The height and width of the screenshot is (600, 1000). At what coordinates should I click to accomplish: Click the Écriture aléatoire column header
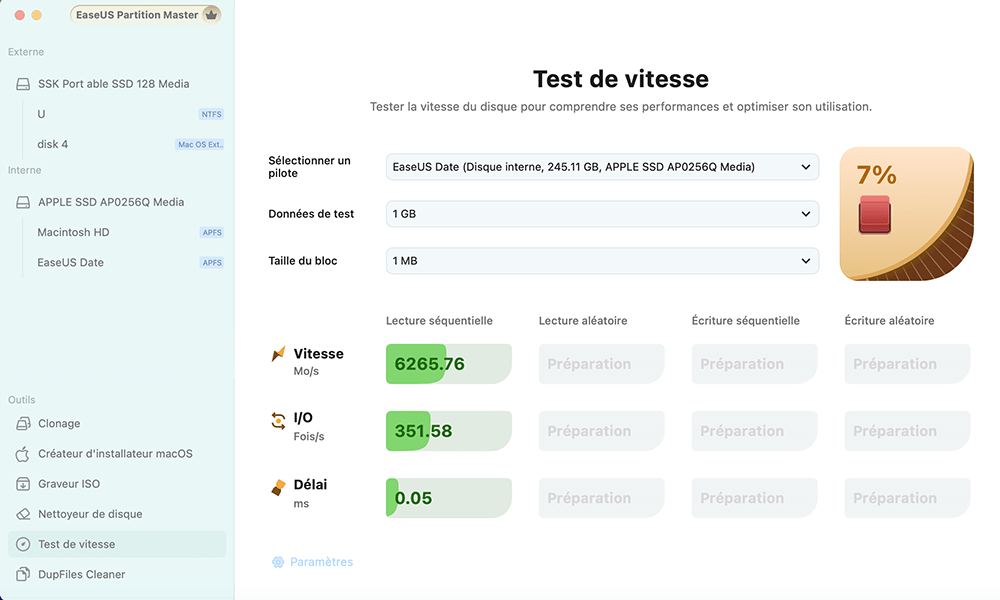point(889,321)
